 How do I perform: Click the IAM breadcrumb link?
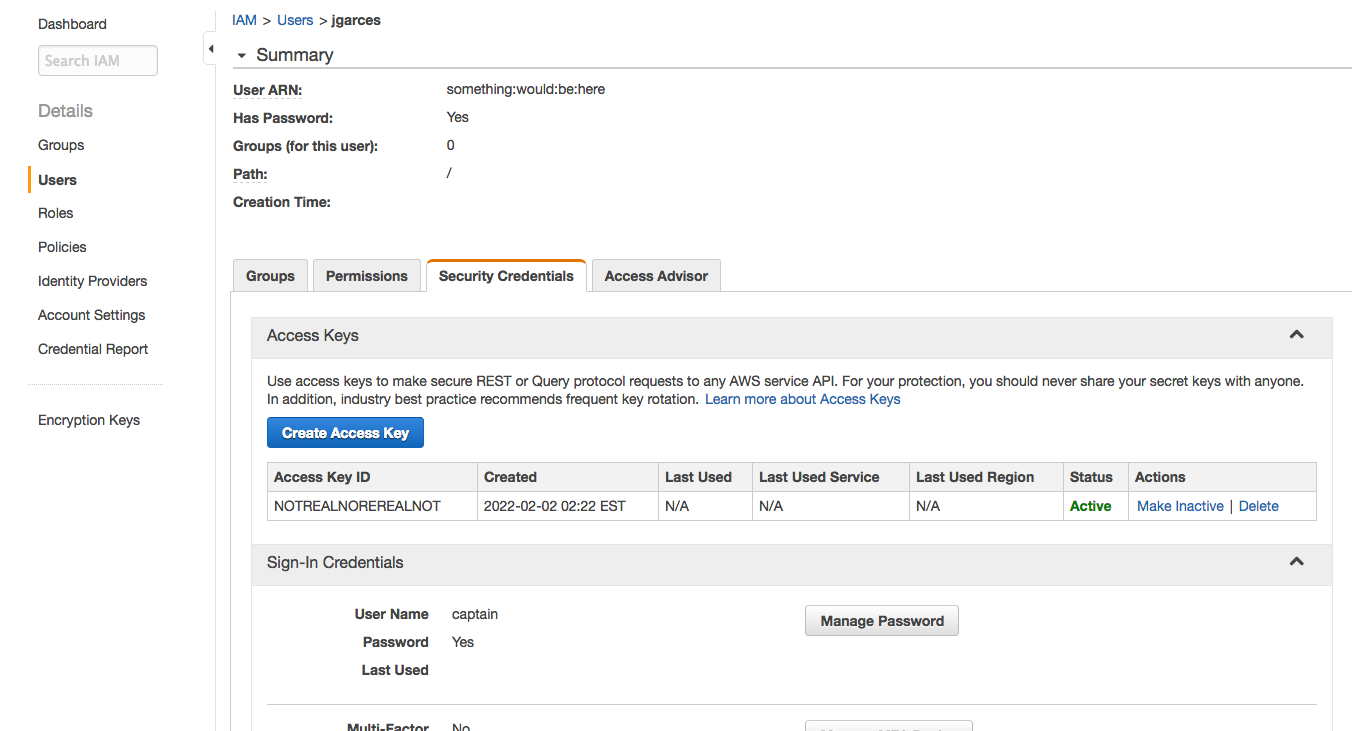click(x=244, y=20)
